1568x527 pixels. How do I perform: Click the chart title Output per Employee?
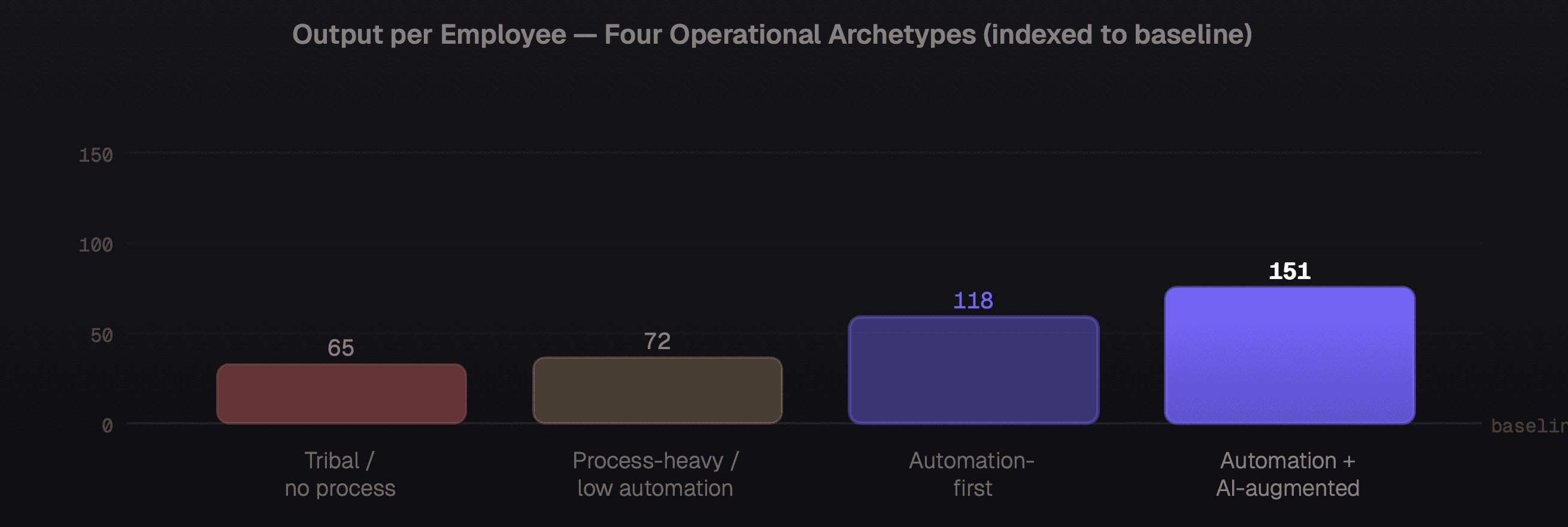[772, 35]
